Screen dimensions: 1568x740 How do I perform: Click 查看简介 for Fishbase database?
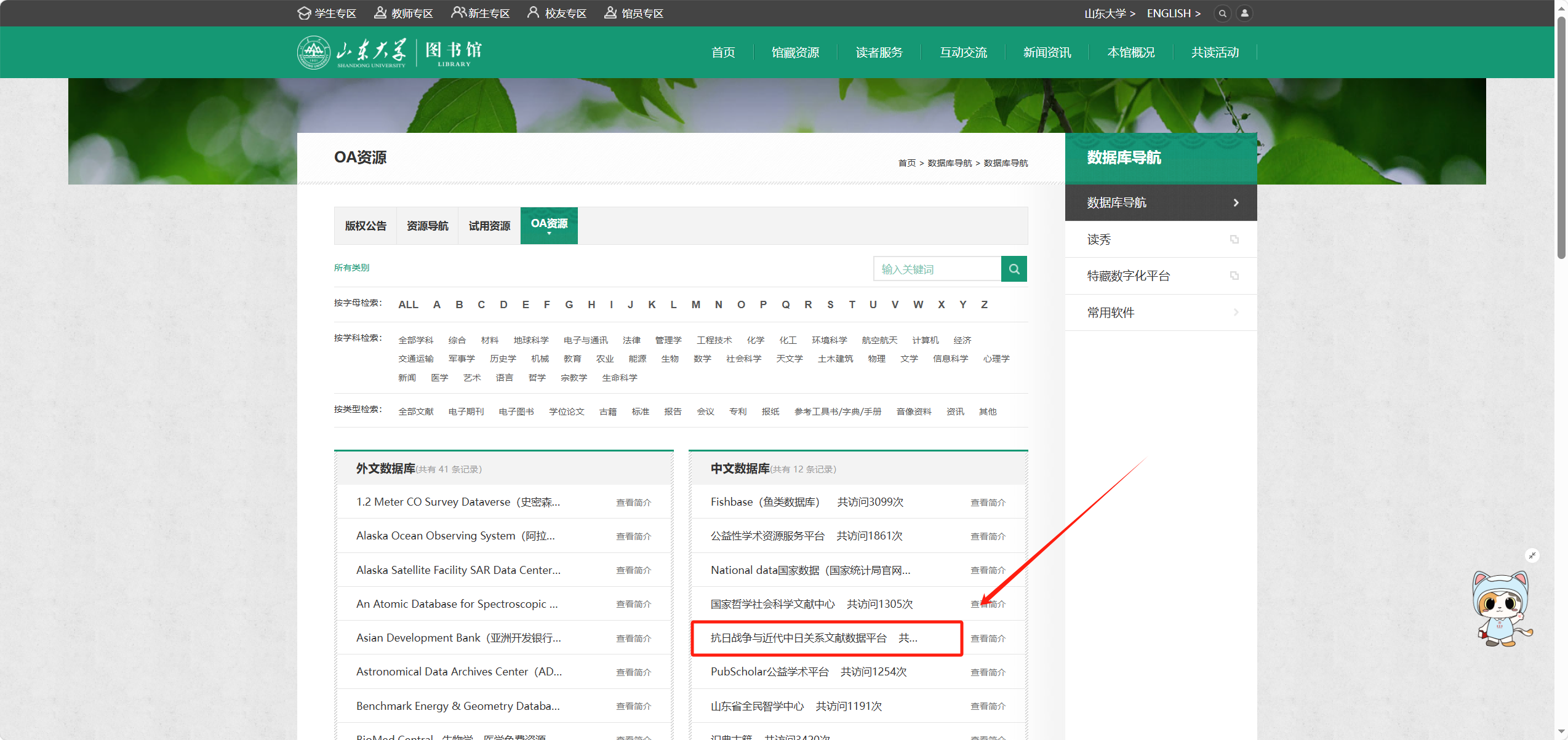[988, 503]
